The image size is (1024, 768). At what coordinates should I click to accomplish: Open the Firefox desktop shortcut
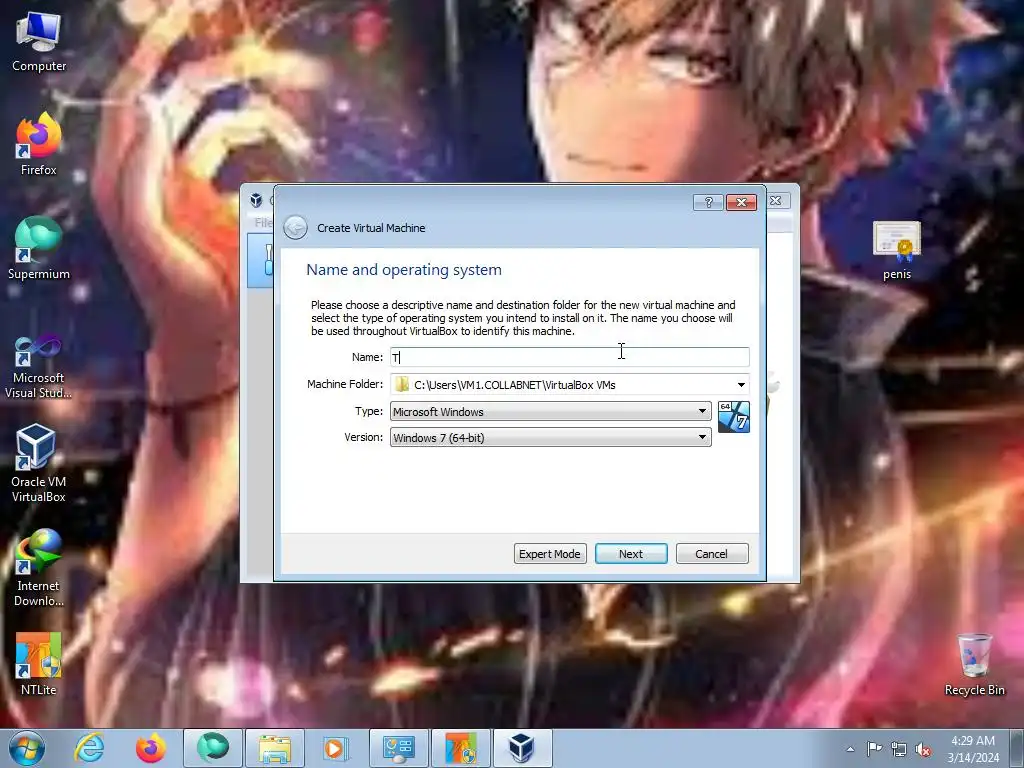click(39, 145)
